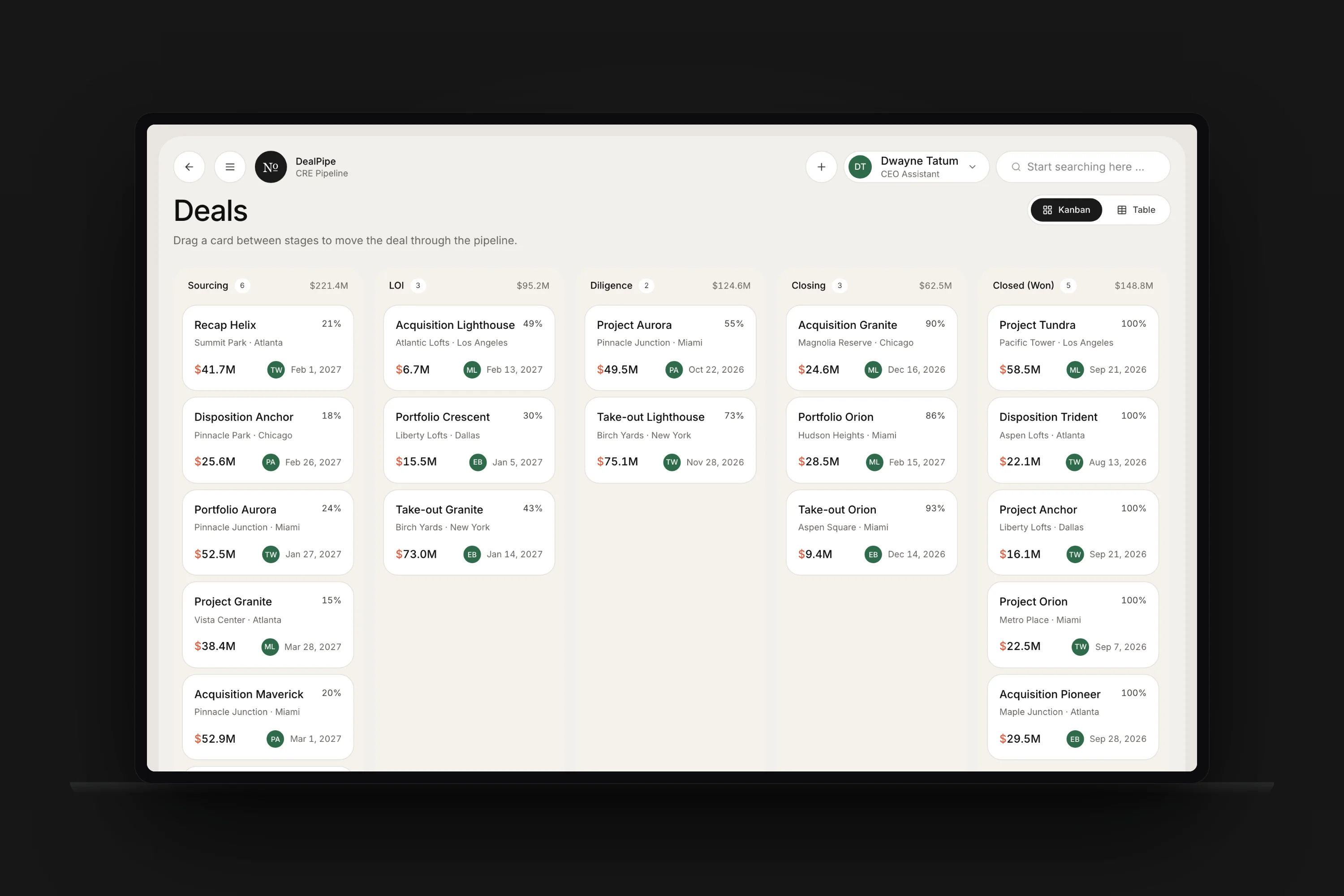The width and height of the screenshot is (1344, 896).
Task: Click the CRE Pipeline subtitle
Action: coord(321,173)
